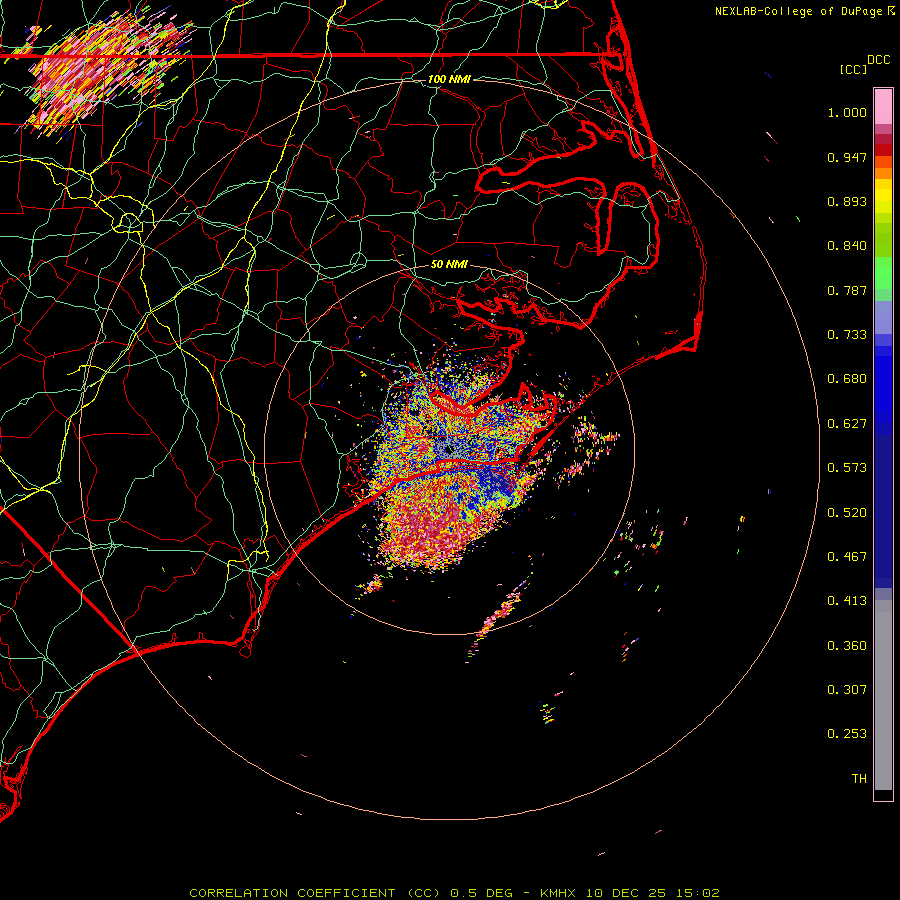Select the 0.947 scale value
Viewport: 900px width, 900px height.
pyautogui.click(x=847, y=157)
